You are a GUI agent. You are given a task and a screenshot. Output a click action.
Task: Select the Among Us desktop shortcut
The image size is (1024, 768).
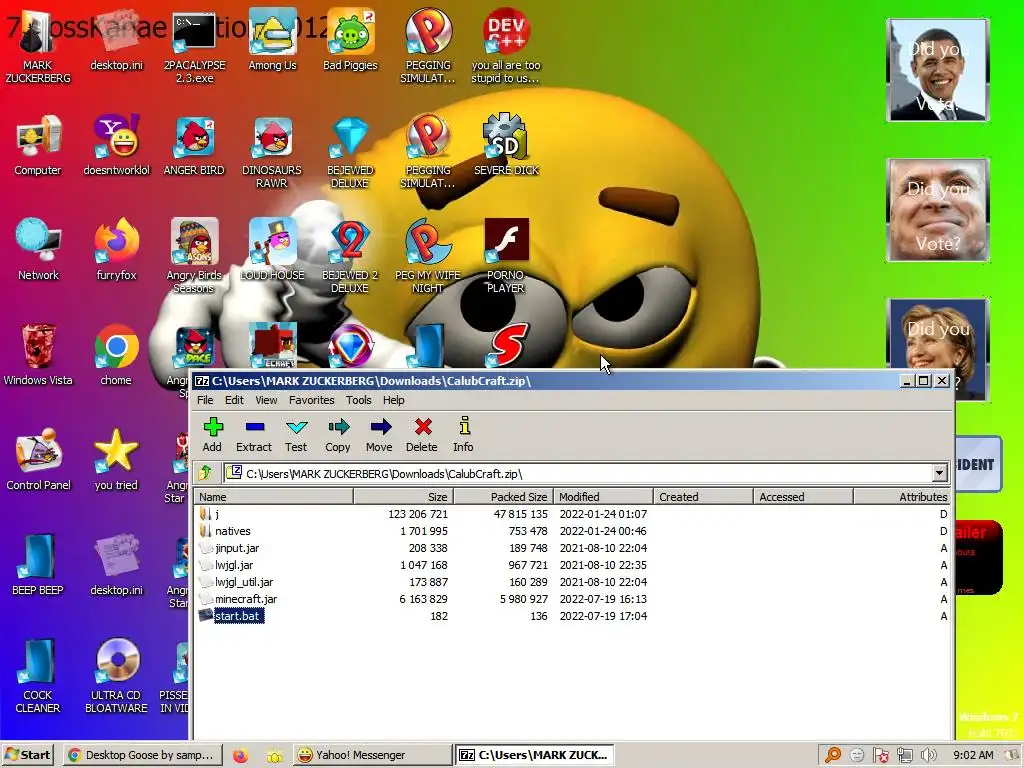pos(272,40)
